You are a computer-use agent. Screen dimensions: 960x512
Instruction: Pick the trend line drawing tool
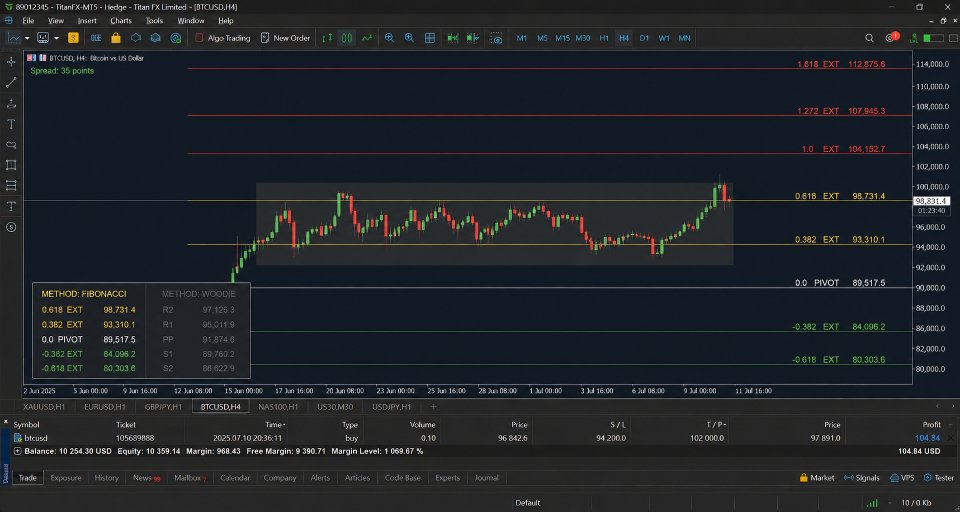(x=11, y=83)
